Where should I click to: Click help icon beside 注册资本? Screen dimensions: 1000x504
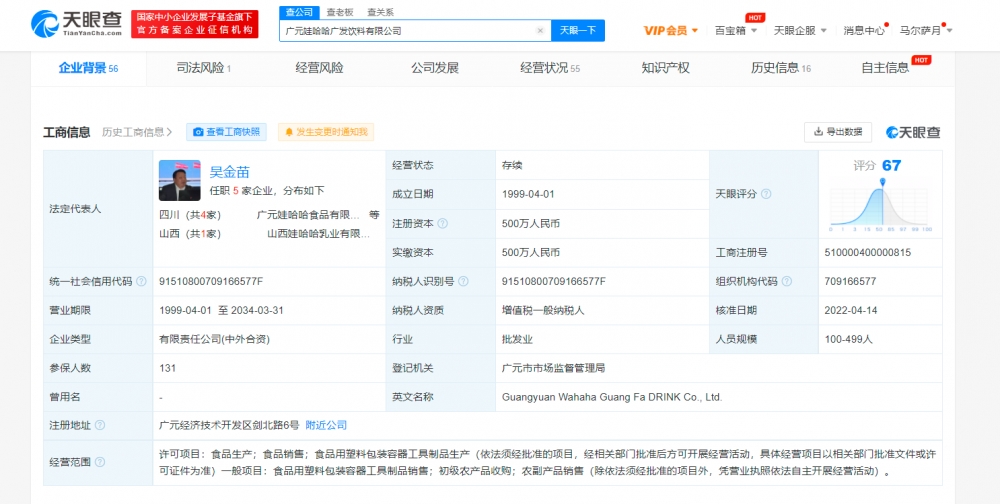pos(443,224)
